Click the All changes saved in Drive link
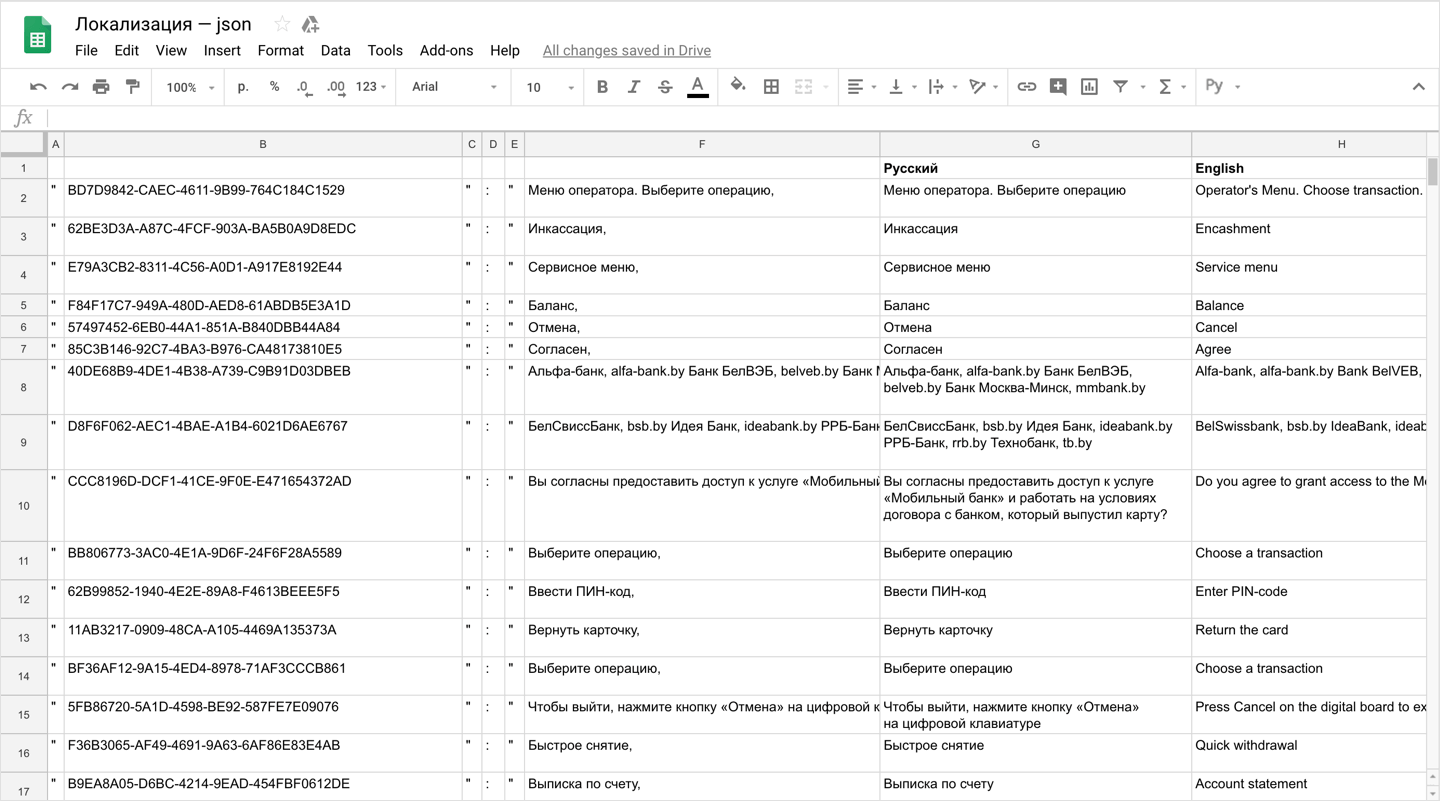 tap(626, 50)
